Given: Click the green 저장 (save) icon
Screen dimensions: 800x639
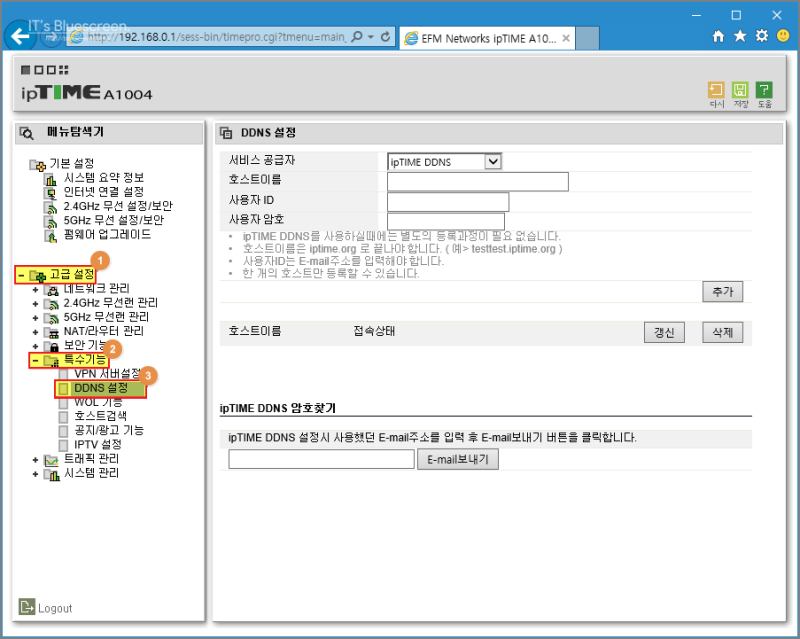Looking at the screenshot, I should (x=740, y=90).
